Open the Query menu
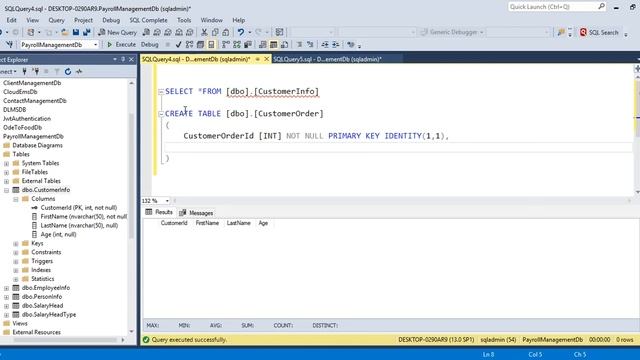 pyautogui.click(x=56, y=20)
